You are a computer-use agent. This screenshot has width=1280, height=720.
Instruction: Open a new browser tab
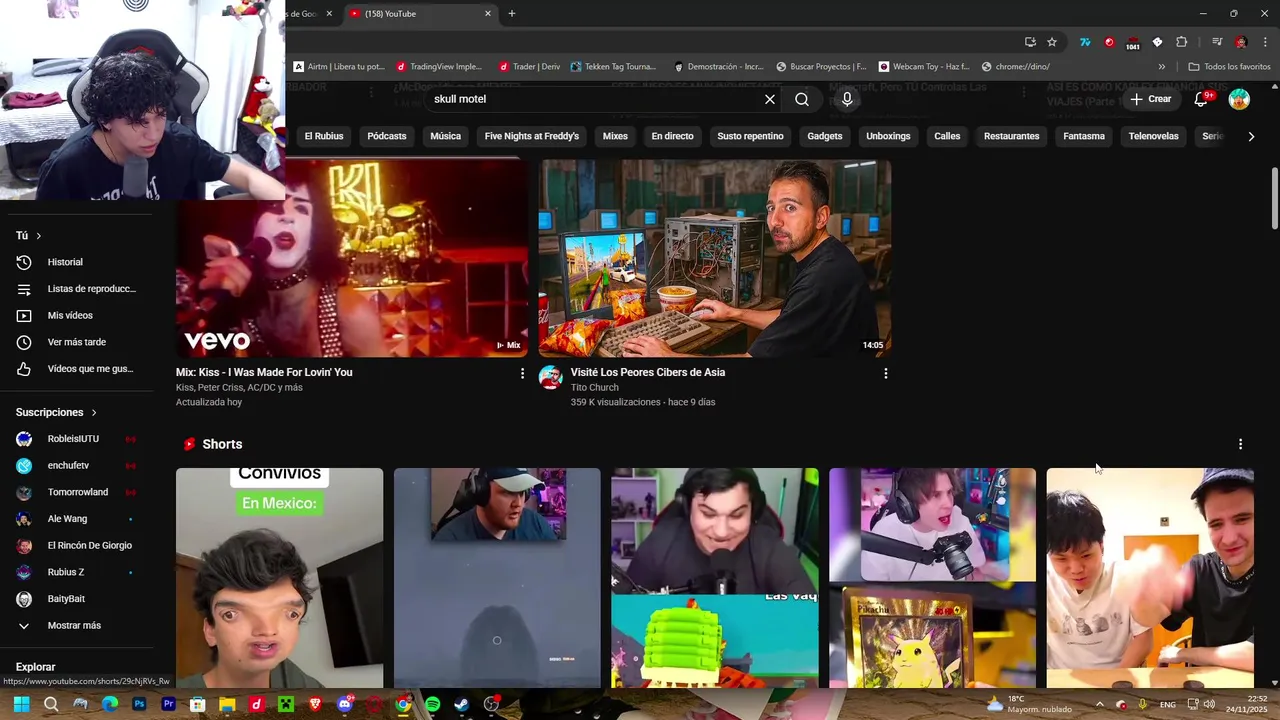click(x=512, y=14)
